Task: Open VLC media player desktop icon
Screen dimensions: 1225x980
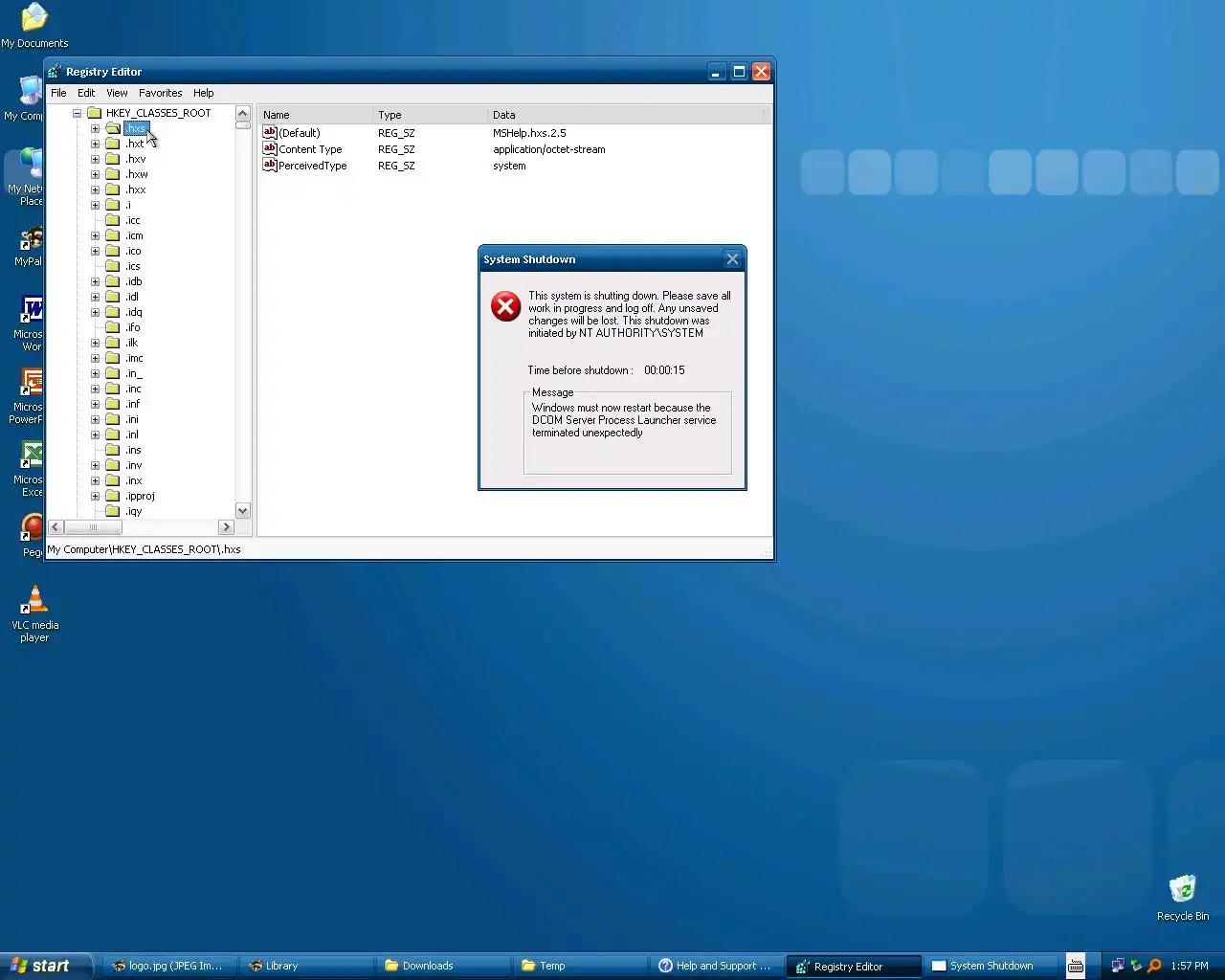Action: click(x=34, y=613)
